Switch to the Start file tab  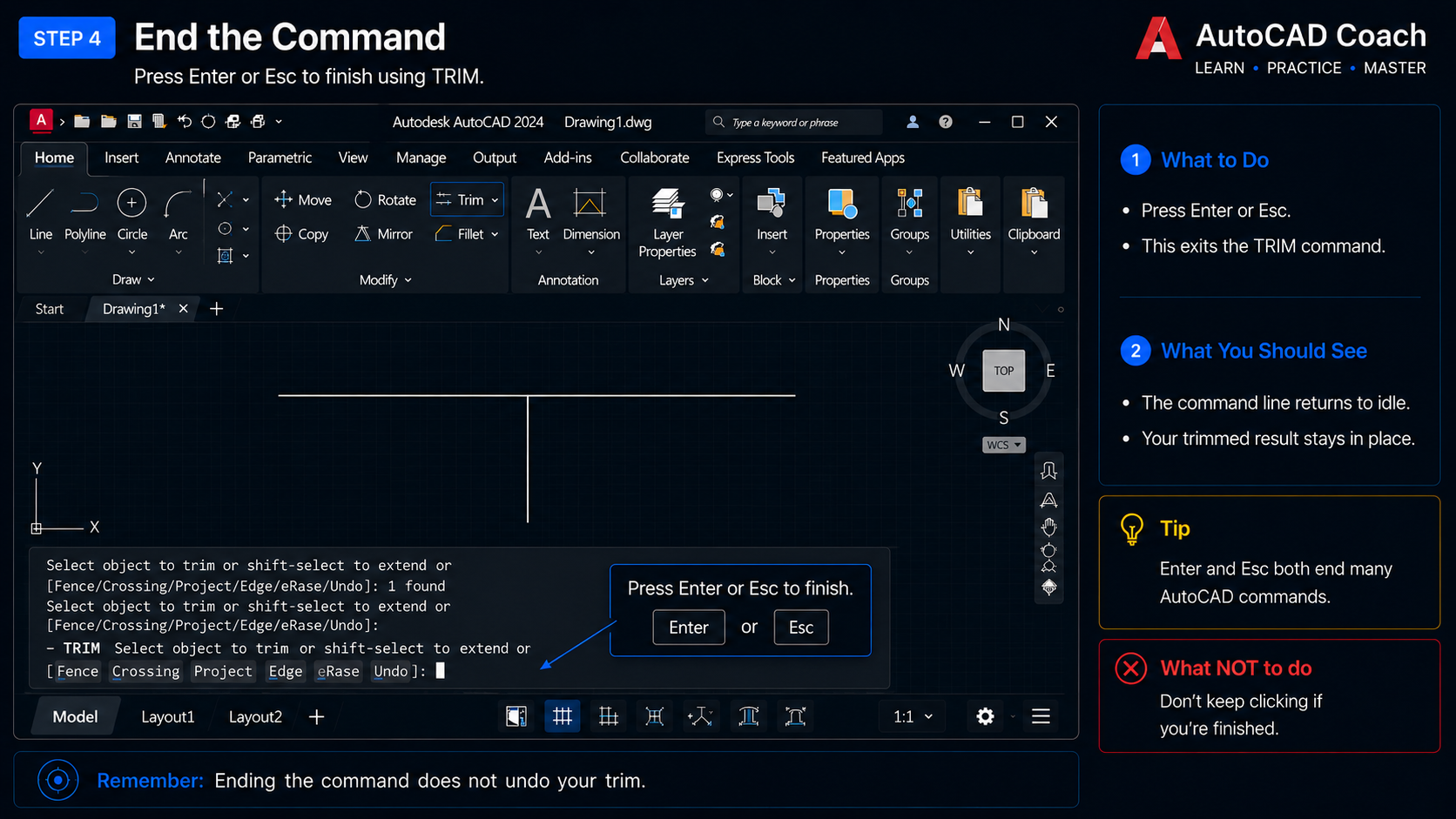point(50,309)
